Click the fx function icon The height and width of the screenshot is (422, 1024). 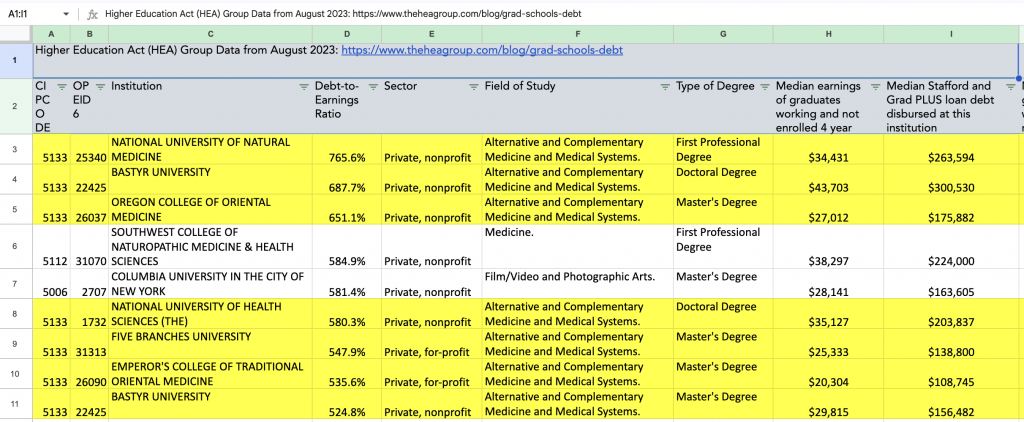pyautogui.click(x=92, y=14)
